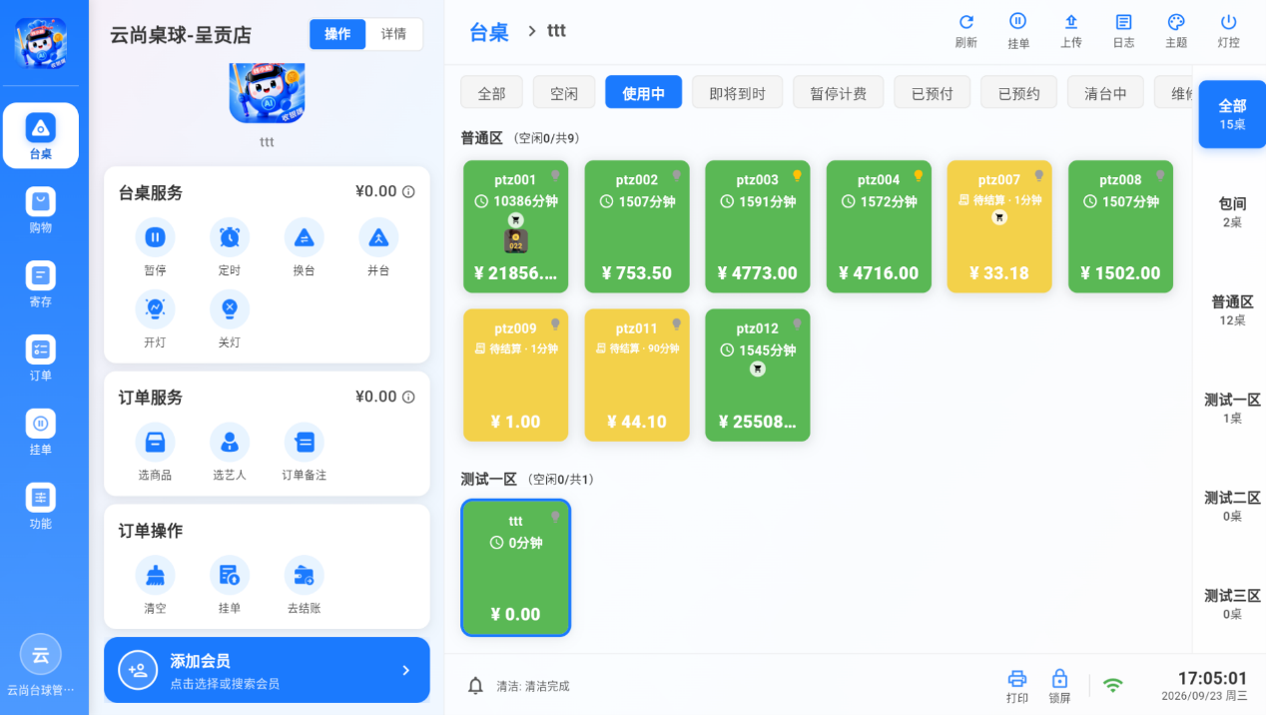The width and height of the screenshot is (1266, 715).
Task: Choose a performer via 选艺人
Action: (x=229, y=442)
